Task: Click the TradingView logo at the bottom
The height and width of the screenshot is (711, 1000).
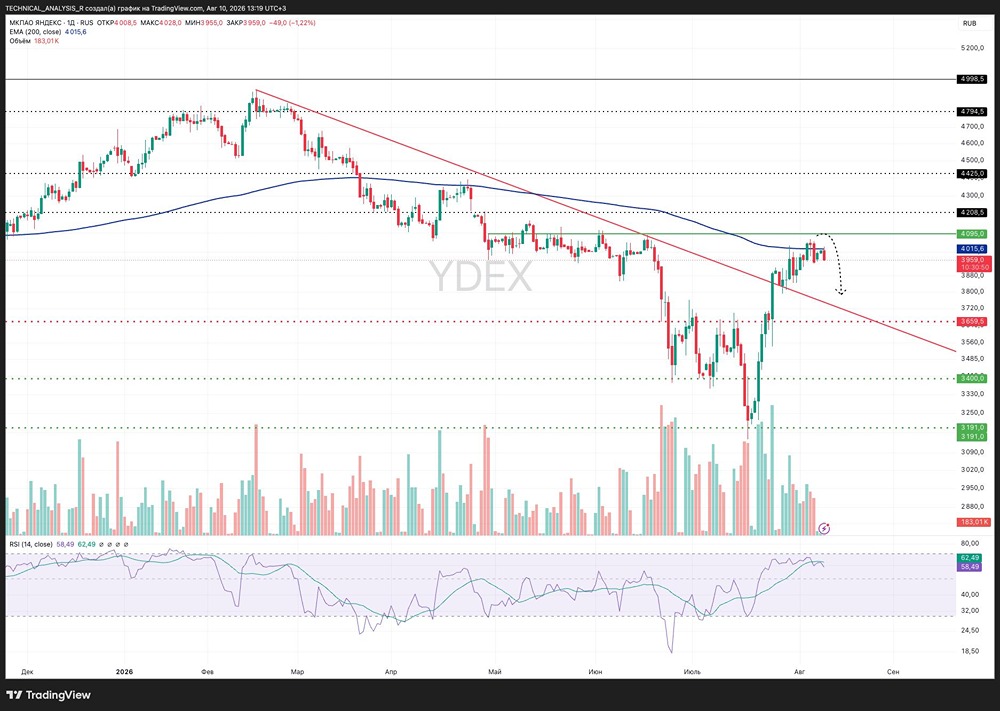Action: [x=48, y=695]
